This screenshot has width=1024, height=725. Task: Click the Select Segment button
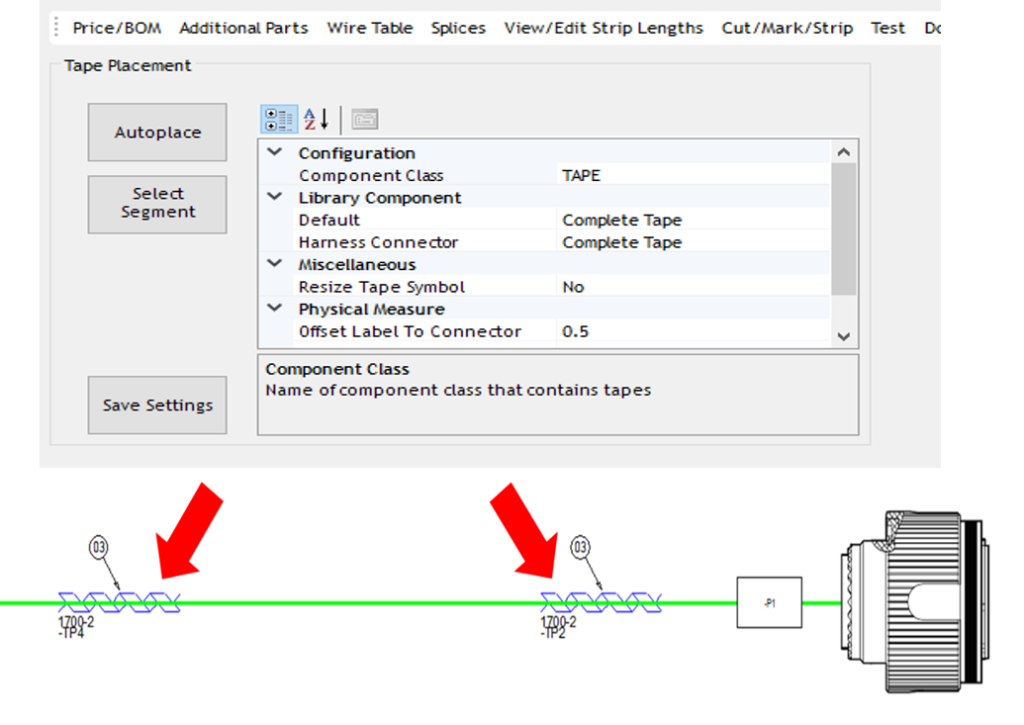pyautogui.click(x=157, y=204)
